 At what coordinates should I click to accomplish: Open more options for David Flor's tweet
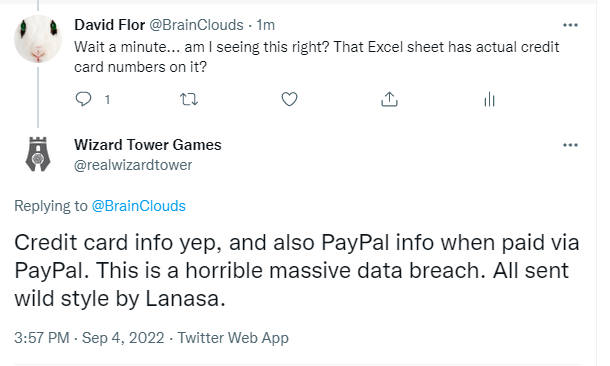pyautogui.click(x=570, y=25)
